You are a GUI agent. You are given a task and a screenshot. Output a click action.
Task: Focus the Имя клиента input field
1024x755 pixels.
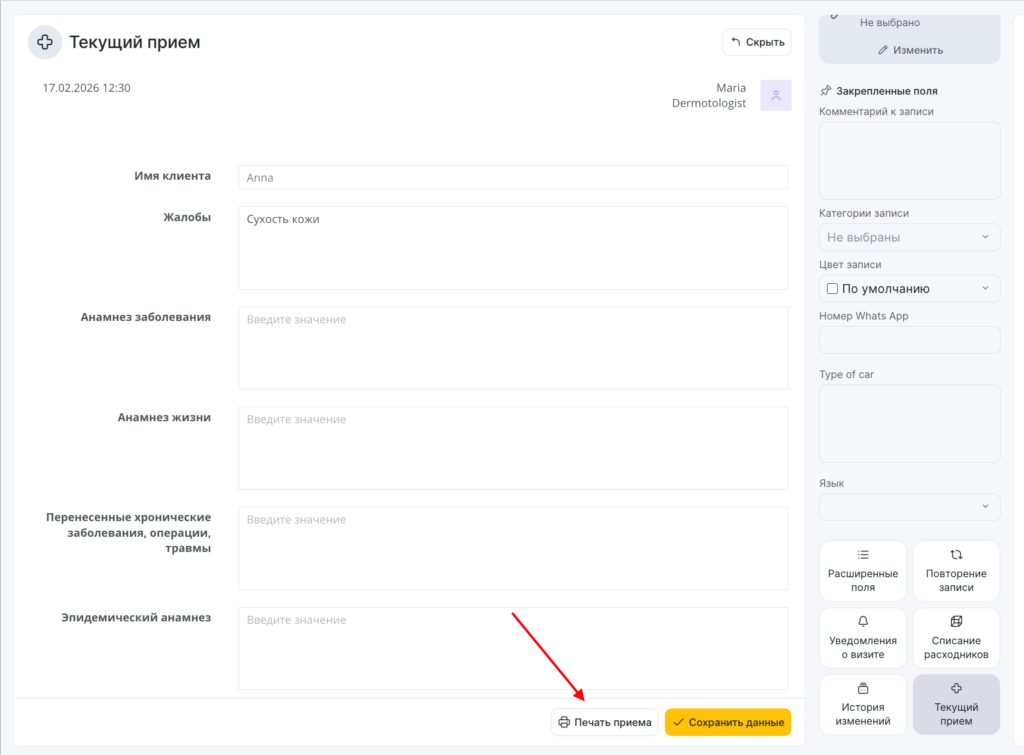point(513,178)
